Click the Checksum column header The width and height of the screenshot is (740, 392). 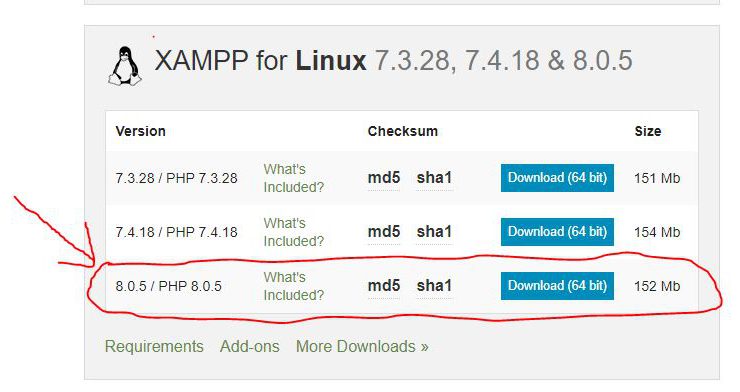403,131
